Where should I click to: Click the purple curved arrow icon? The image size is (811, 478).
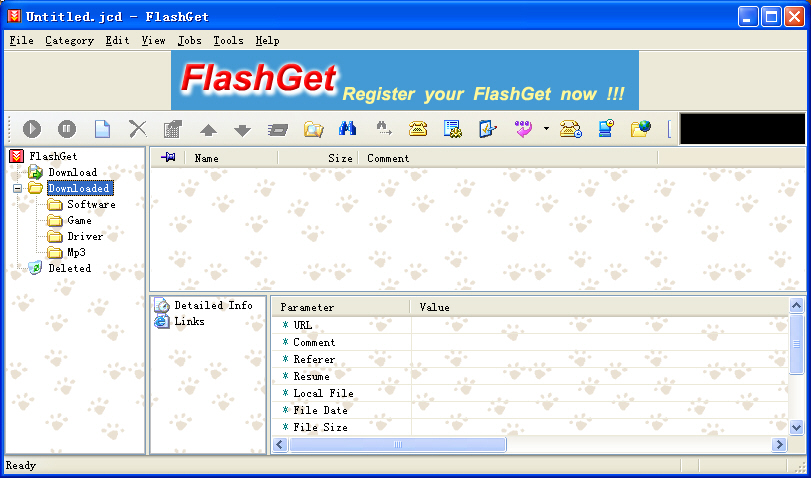(x=523, y=128)
